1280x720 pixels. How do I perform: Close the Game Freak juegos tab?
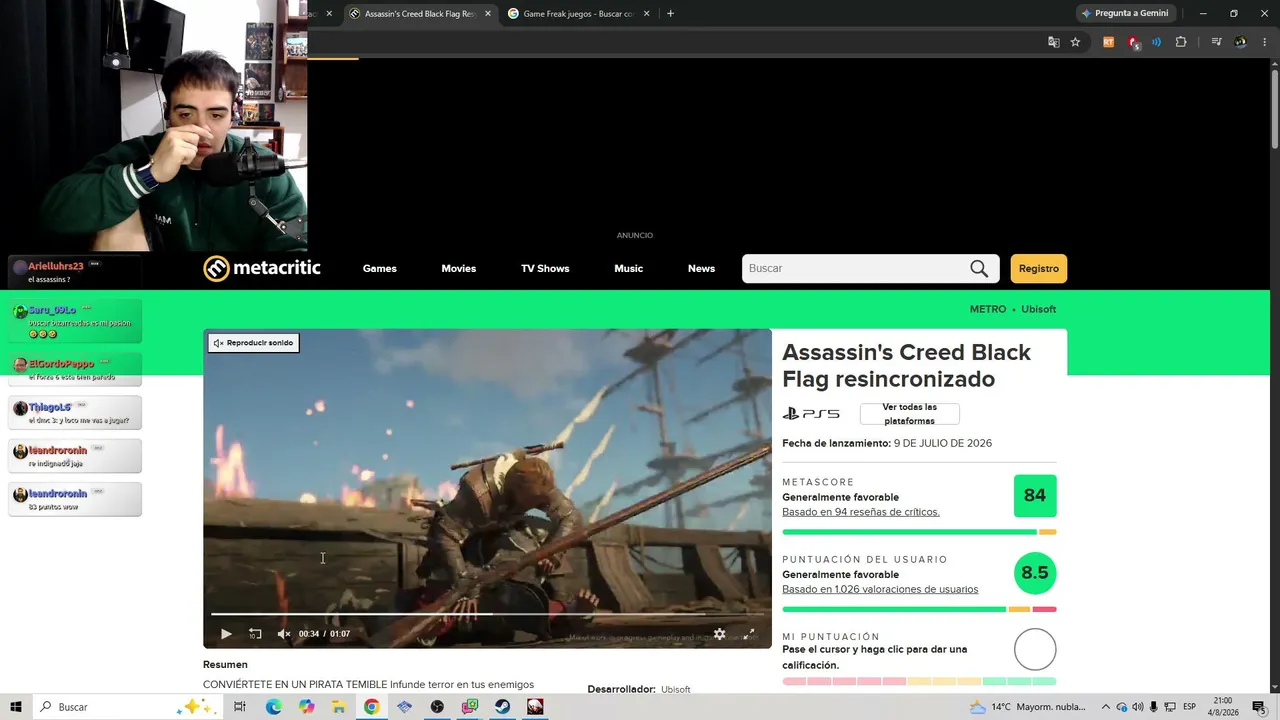tap(647, 14)
